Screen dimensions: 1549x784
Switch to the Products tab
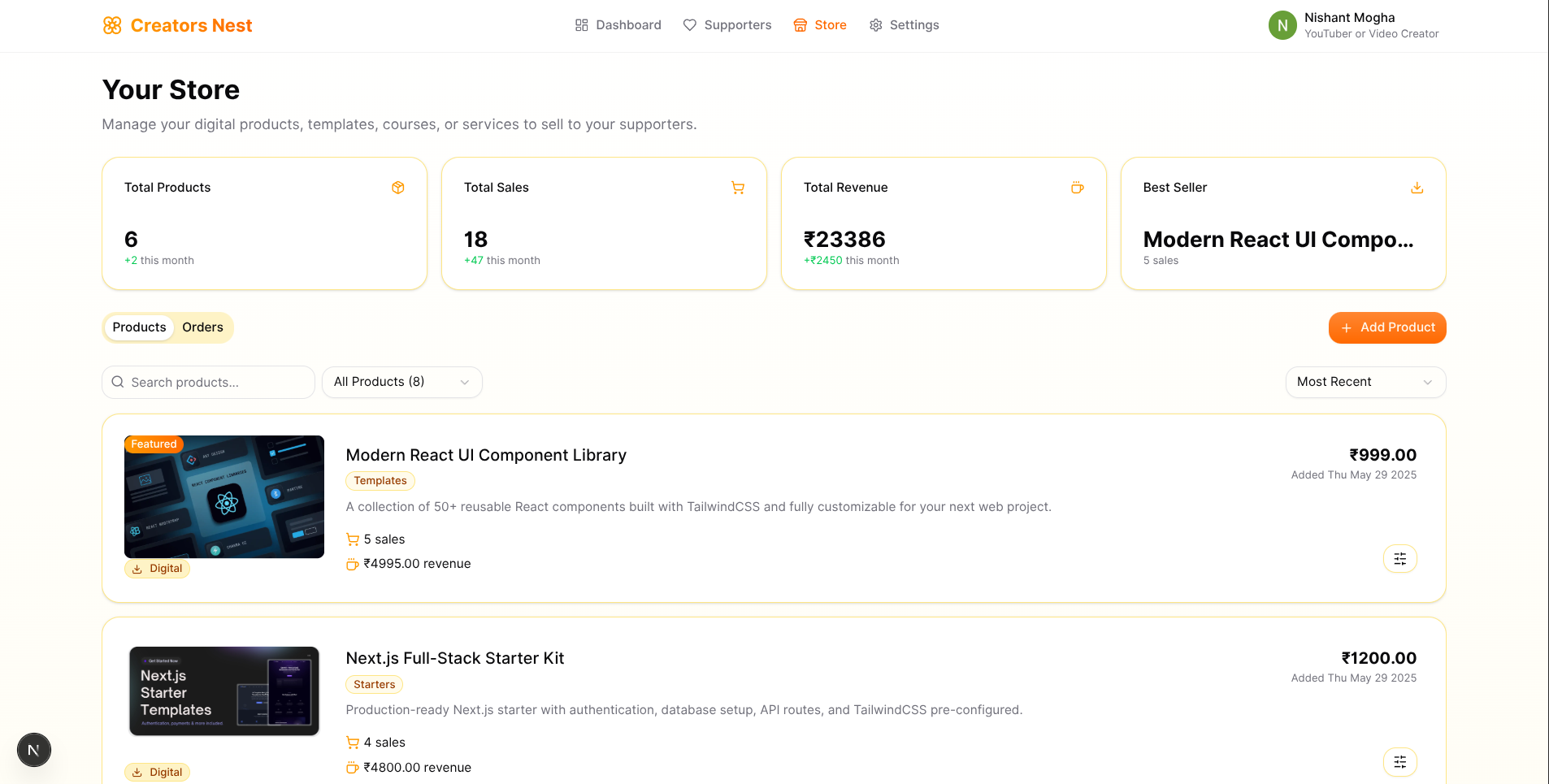click(139, 327)
